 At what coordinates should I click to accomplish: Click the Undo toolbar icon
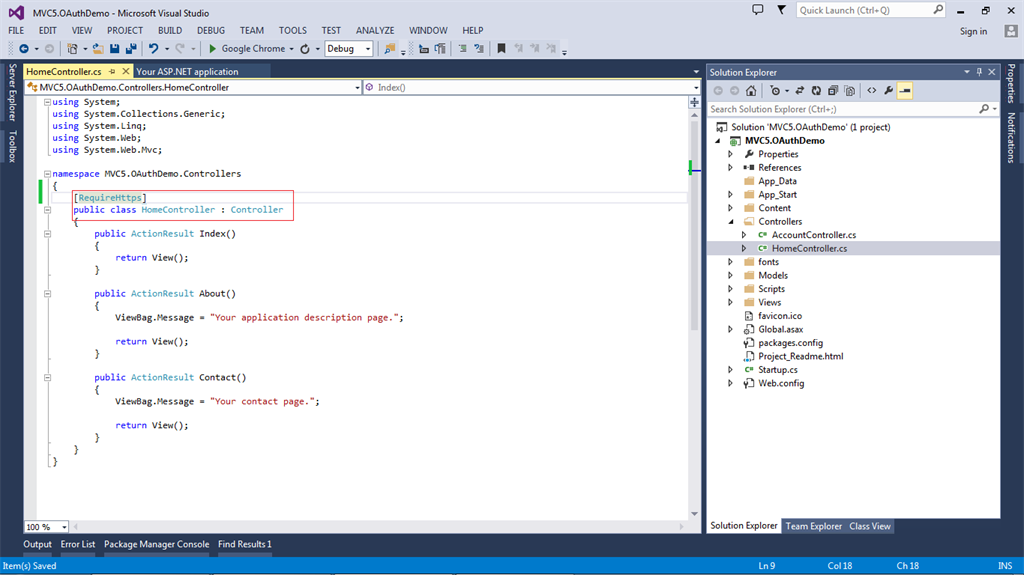pos(153,48)
